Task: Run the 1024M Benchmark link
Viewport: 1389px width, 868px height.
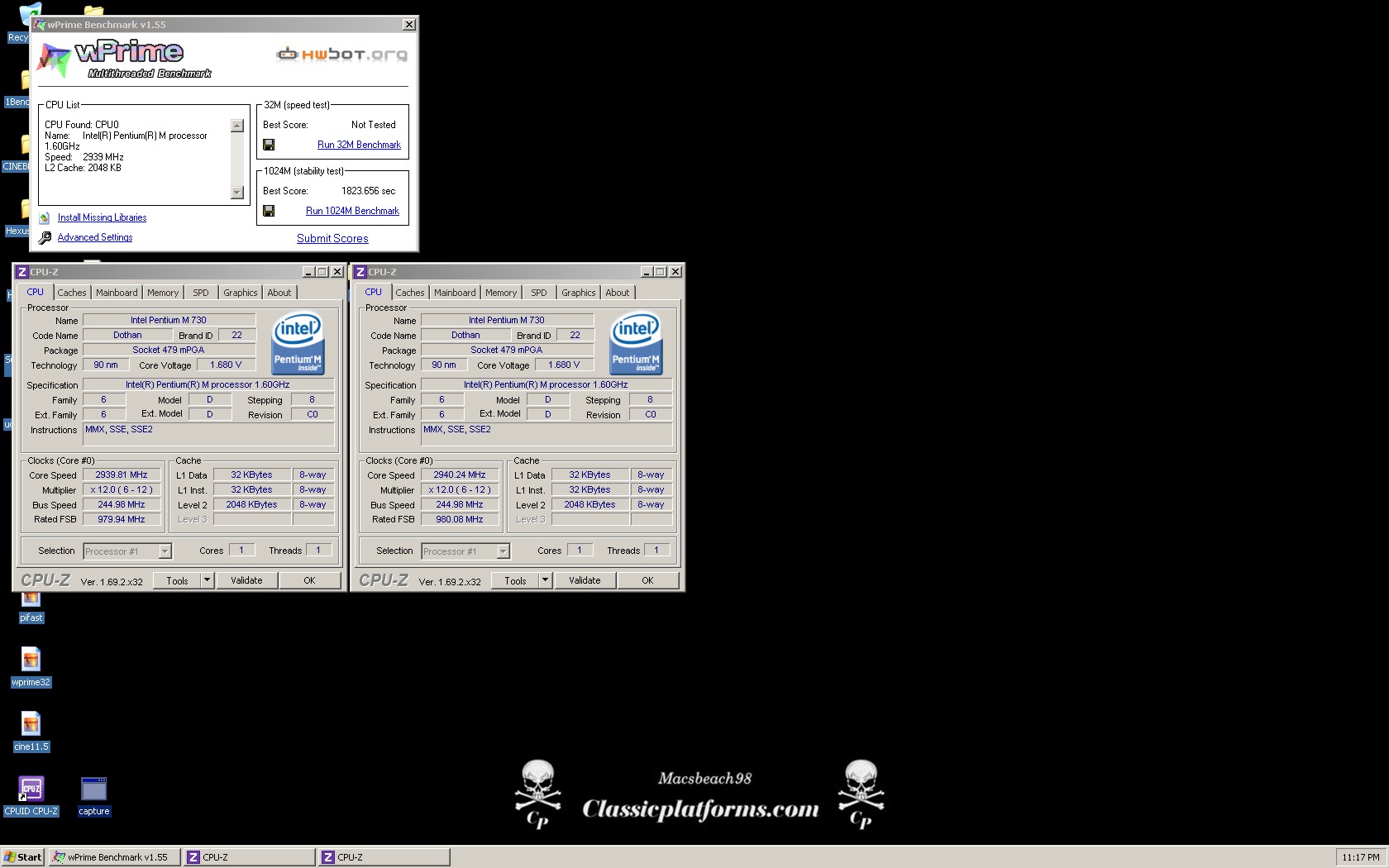Action: pyautogui.click(x=352, y=211)
